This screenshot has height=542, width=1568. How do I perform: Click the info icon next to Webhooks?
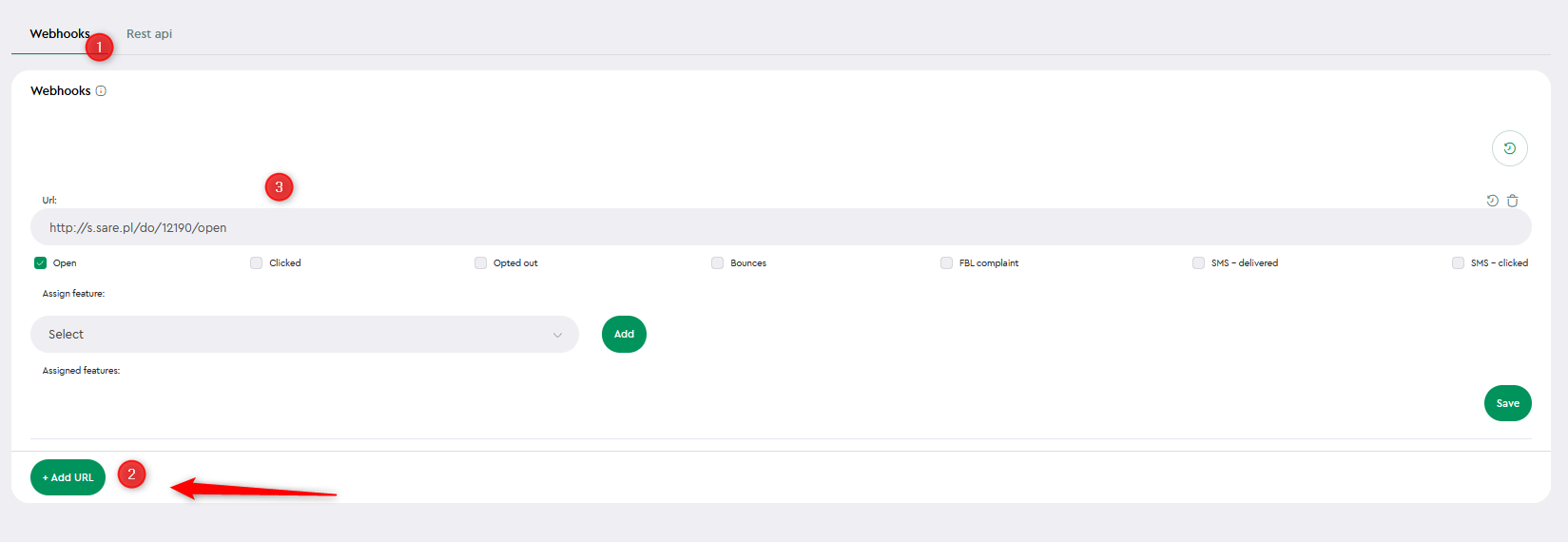tap(101, 91)
